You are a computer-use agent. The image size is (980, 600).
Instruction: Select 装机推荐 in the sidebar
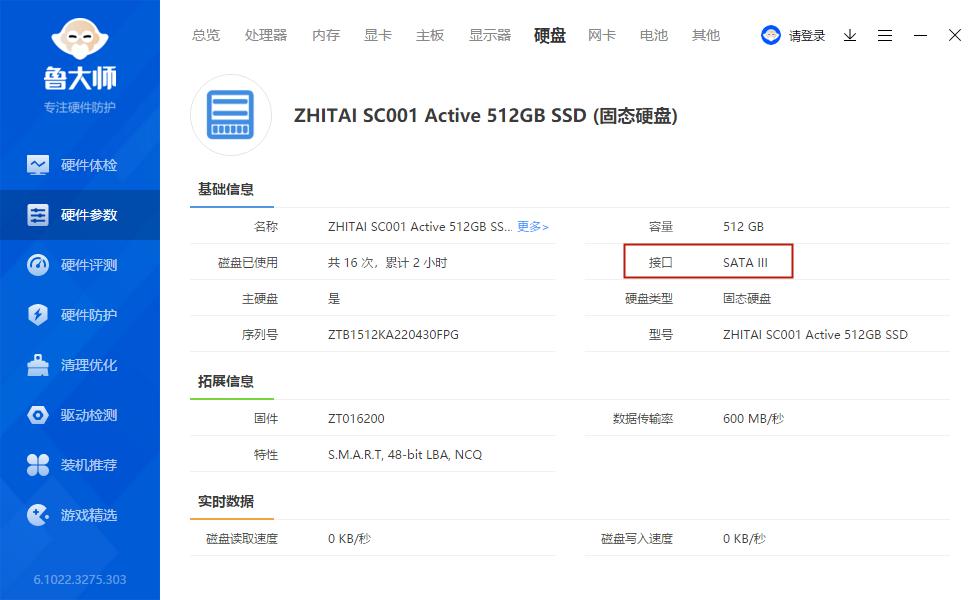point(80,464)
